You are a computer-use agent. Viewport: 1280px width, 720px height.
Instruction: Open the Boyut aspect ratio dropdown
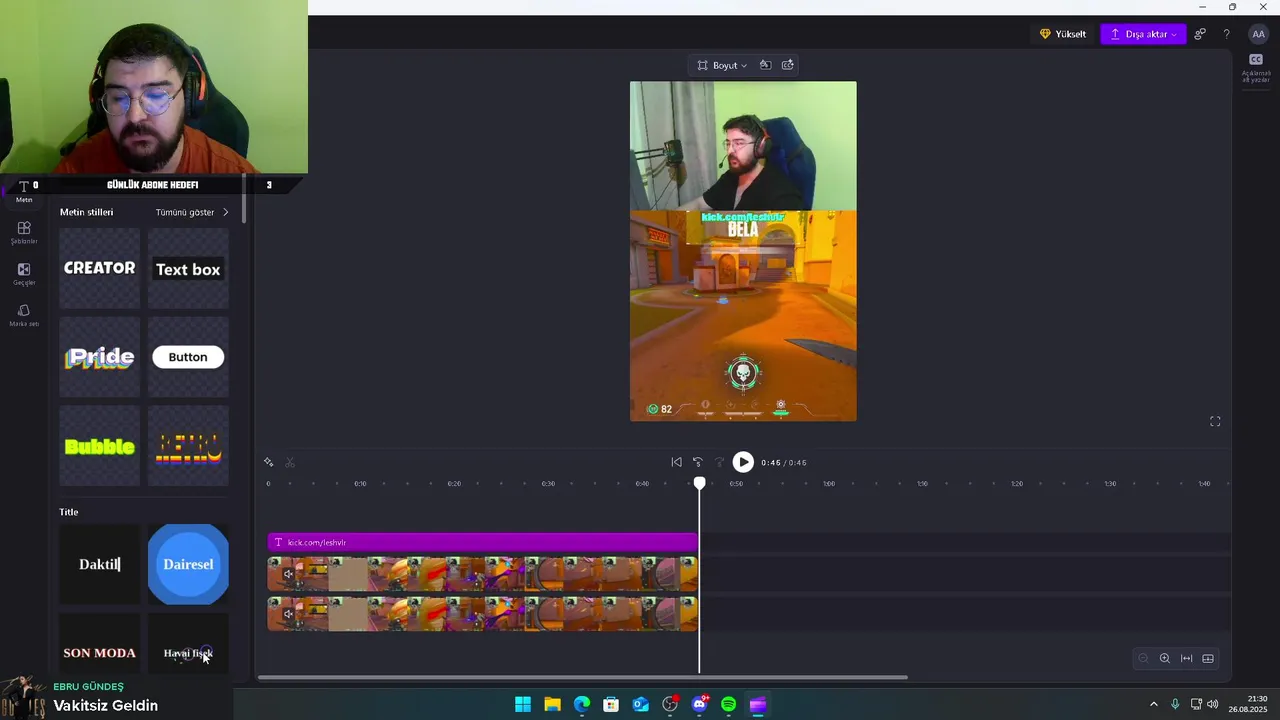tap(722, 65)
